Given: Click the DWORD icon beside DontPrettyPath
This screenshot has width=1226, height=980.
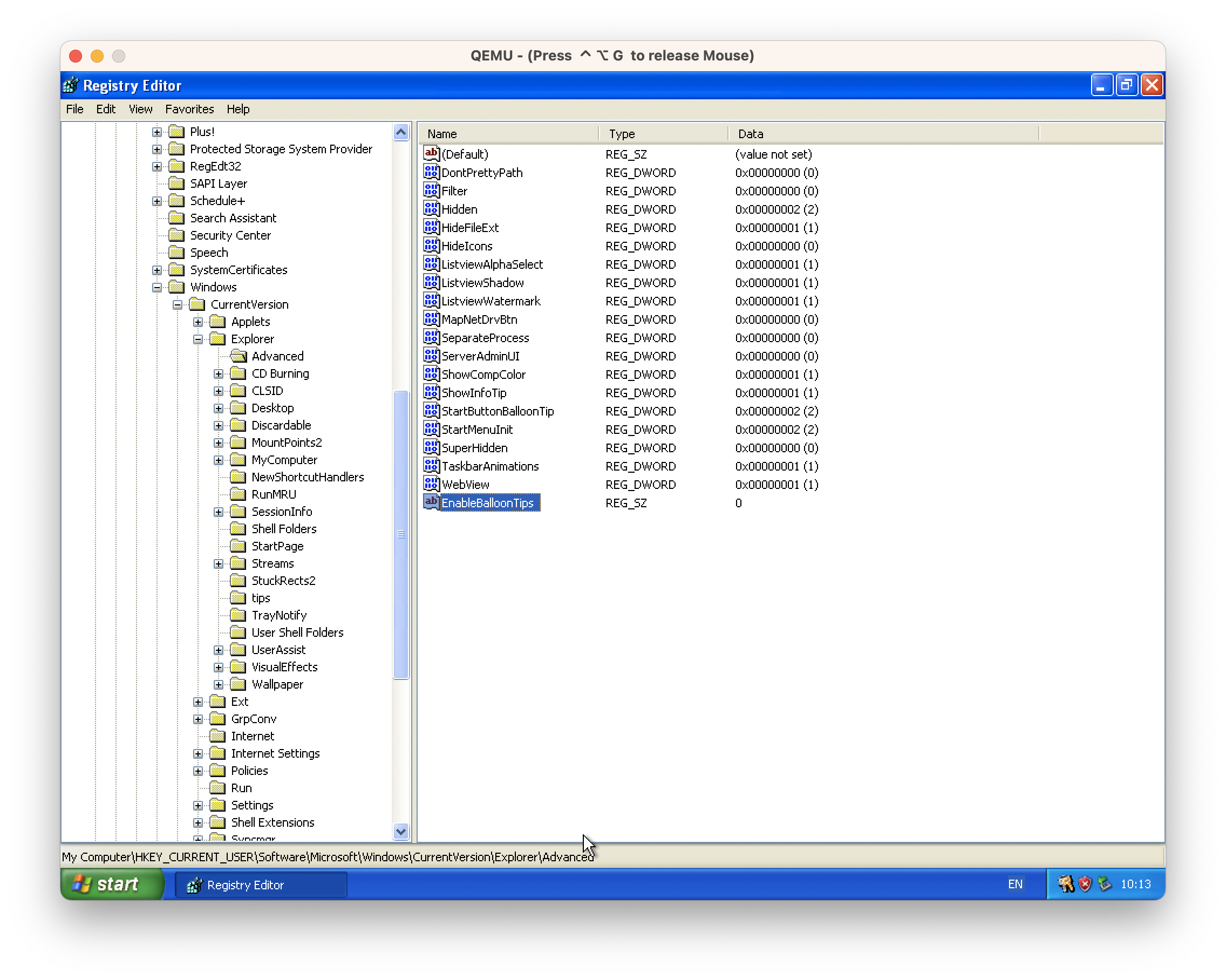Looking at the screenshot, I should 431,172.
